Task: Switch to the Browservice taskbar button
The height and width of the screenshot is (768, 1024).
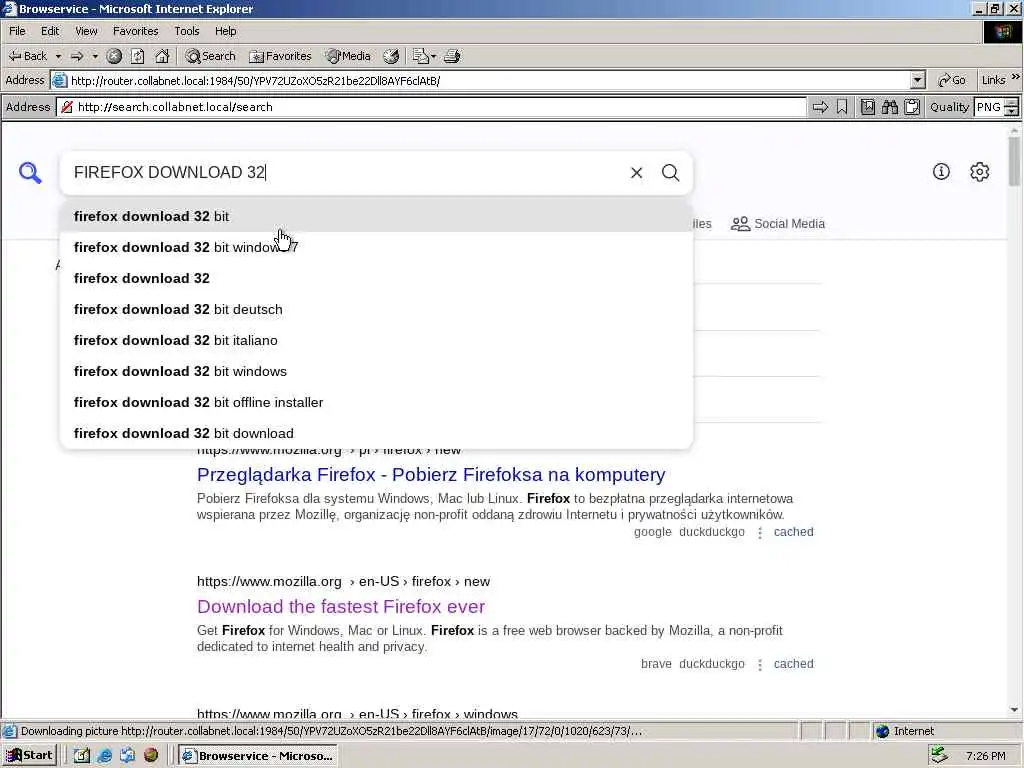Action: [257, 756]
